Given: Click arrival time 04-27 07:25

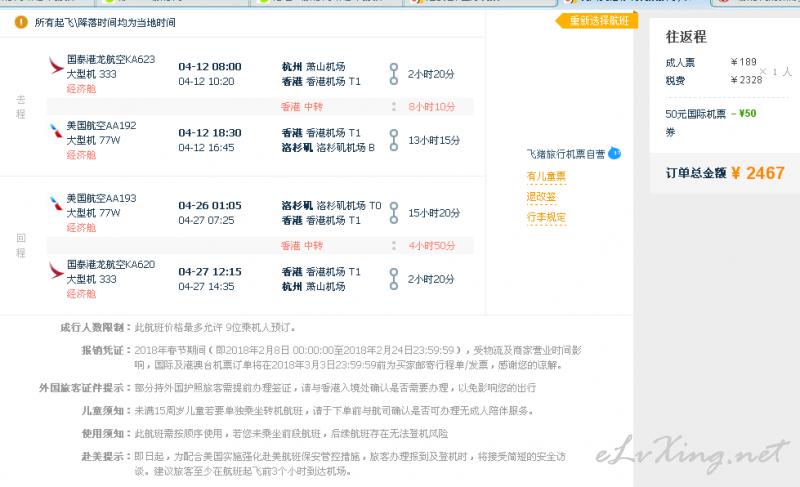Looking at the screenshot, I should point(206,220).
